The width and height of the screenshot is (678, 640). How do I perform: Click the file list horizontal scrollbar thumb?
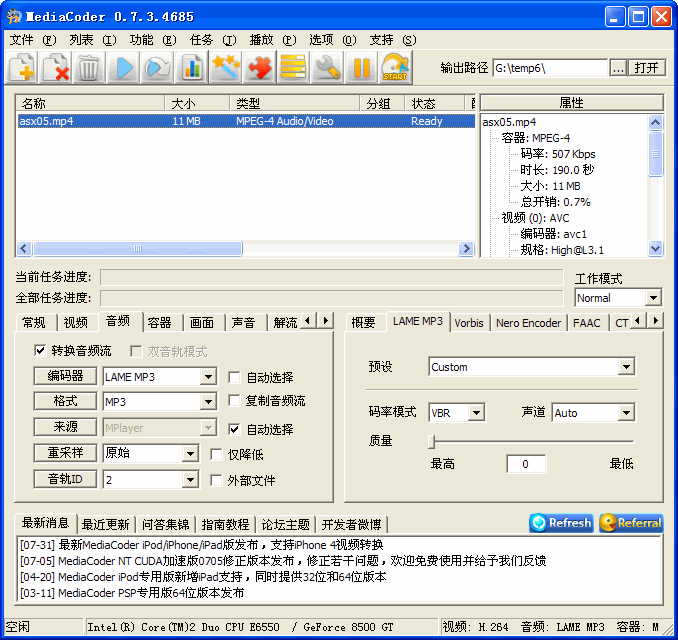click(138, 249)
